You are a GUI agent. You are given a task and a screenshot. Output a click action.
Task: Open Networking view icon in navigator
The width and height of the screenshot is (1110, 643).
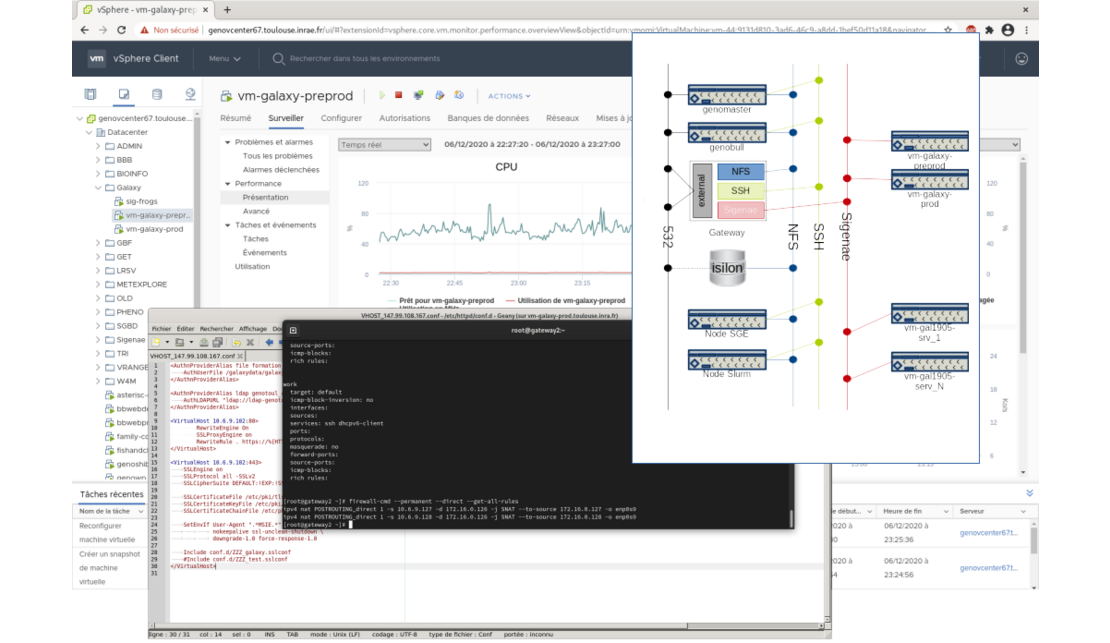[x=190, y=93]
